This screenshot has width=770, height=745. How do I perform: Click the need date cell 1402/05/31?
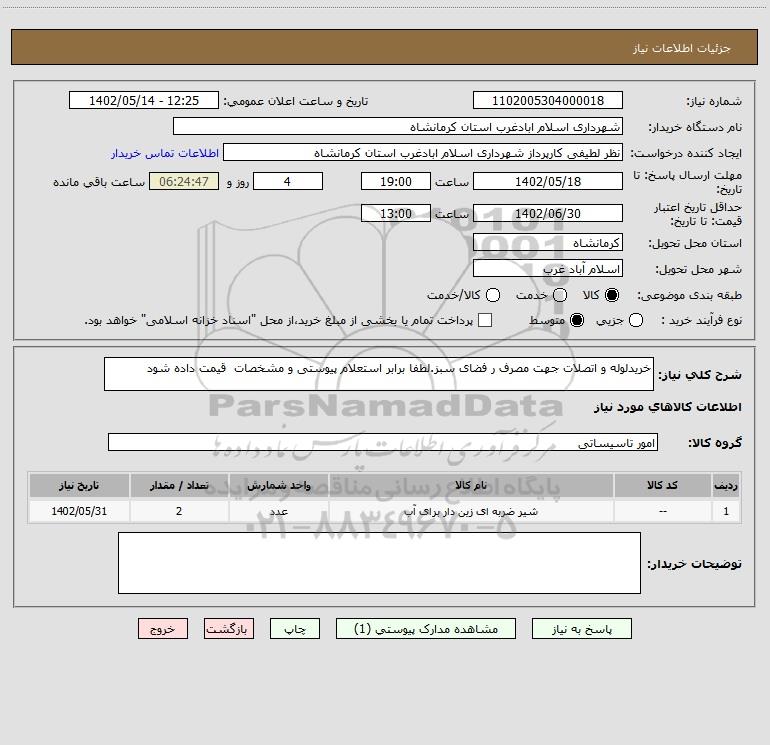[x=79, y=511]
